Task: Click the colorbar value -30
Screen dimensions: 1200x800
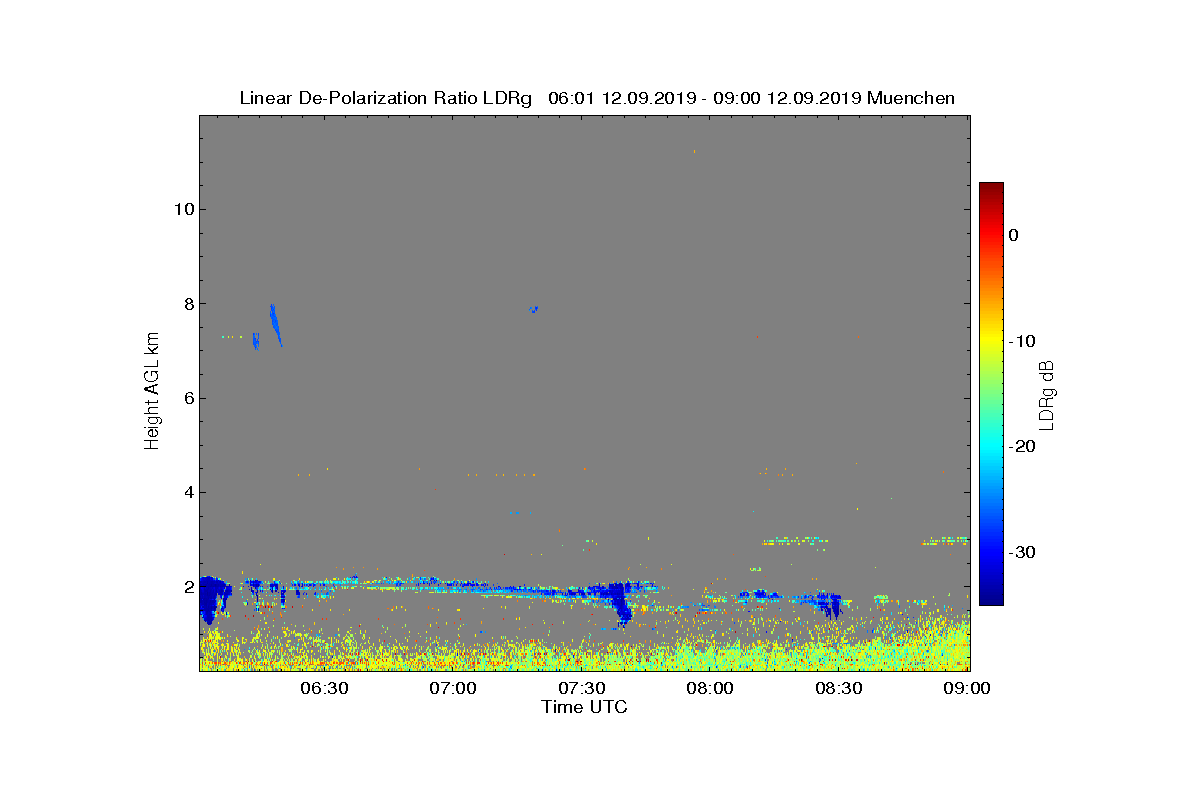Action: pyautogui.click(x=1021, y=552)
